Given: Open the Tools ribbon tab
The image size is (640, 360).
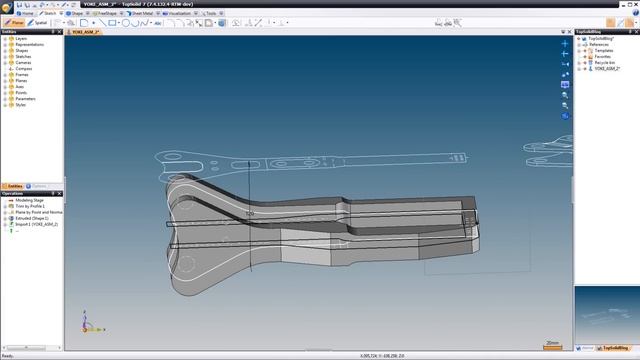Looking at the screenshot, I should point(209,13).
